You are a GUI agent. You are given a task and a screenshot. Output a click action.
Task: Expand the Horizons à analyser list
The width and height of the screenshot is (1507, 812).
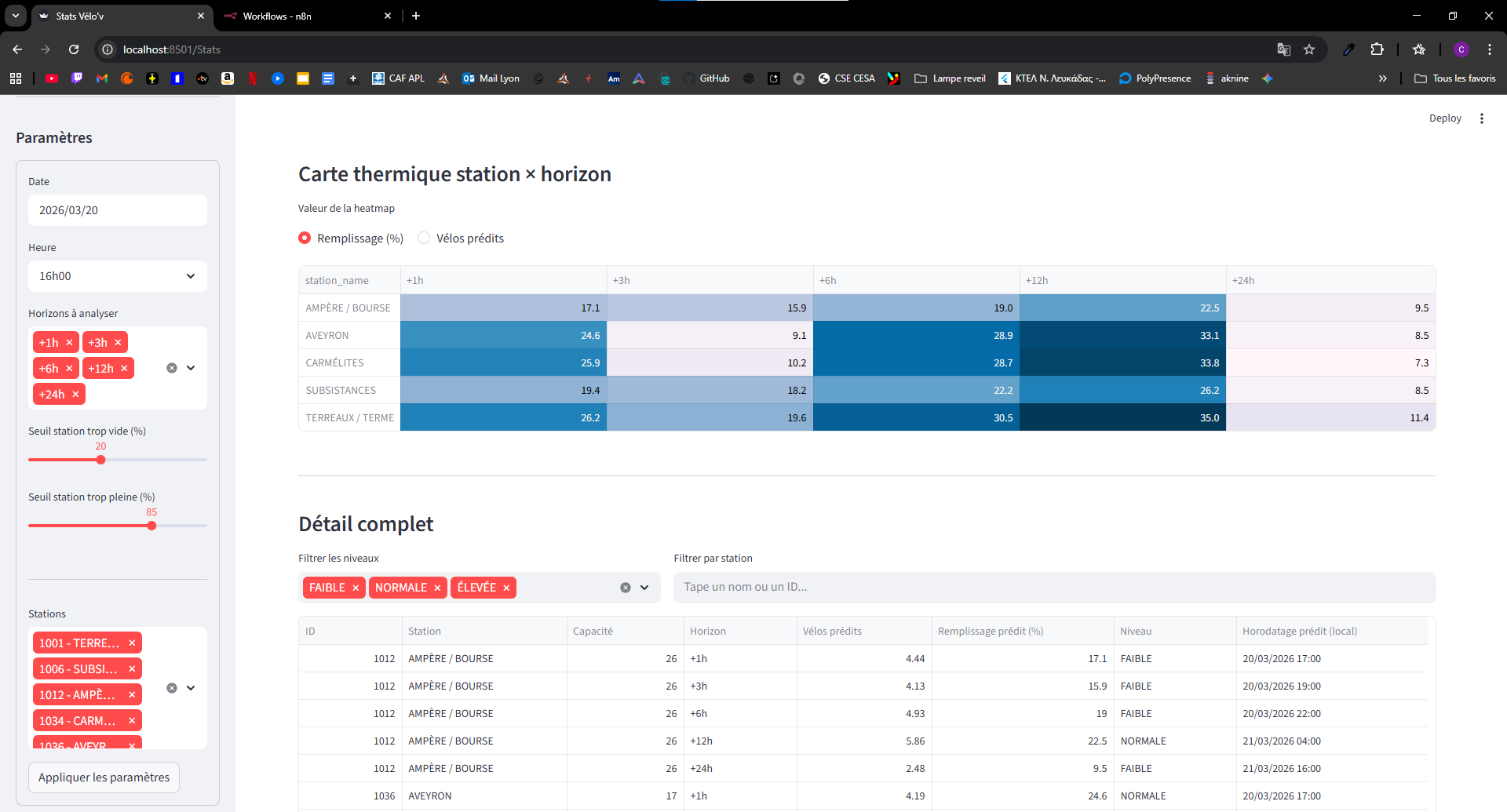click(x=191, y=368)
